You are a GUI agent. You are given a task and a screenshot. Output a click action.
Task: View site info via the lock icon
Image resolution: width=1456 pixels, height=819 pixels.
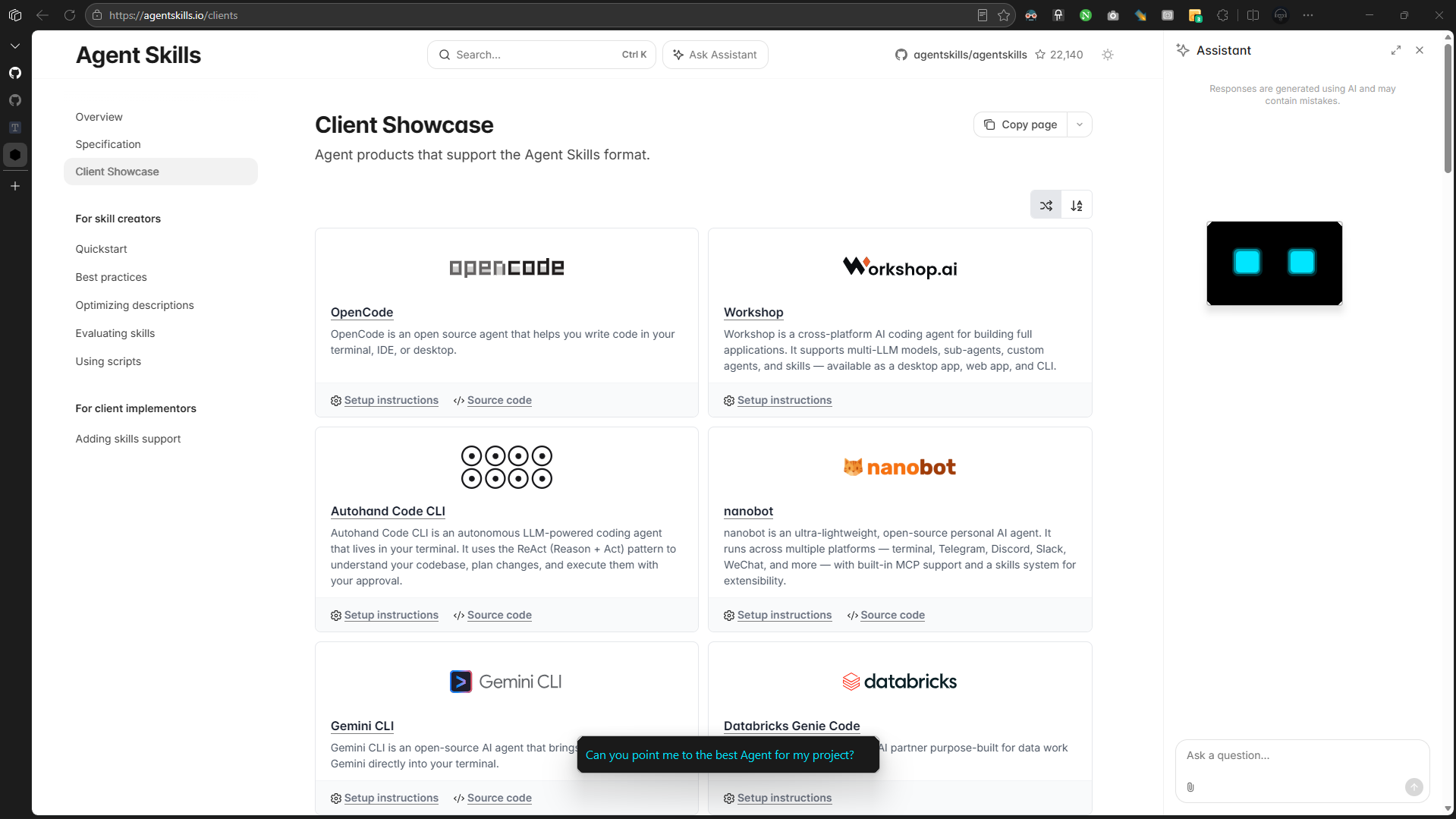pos(97,15)
